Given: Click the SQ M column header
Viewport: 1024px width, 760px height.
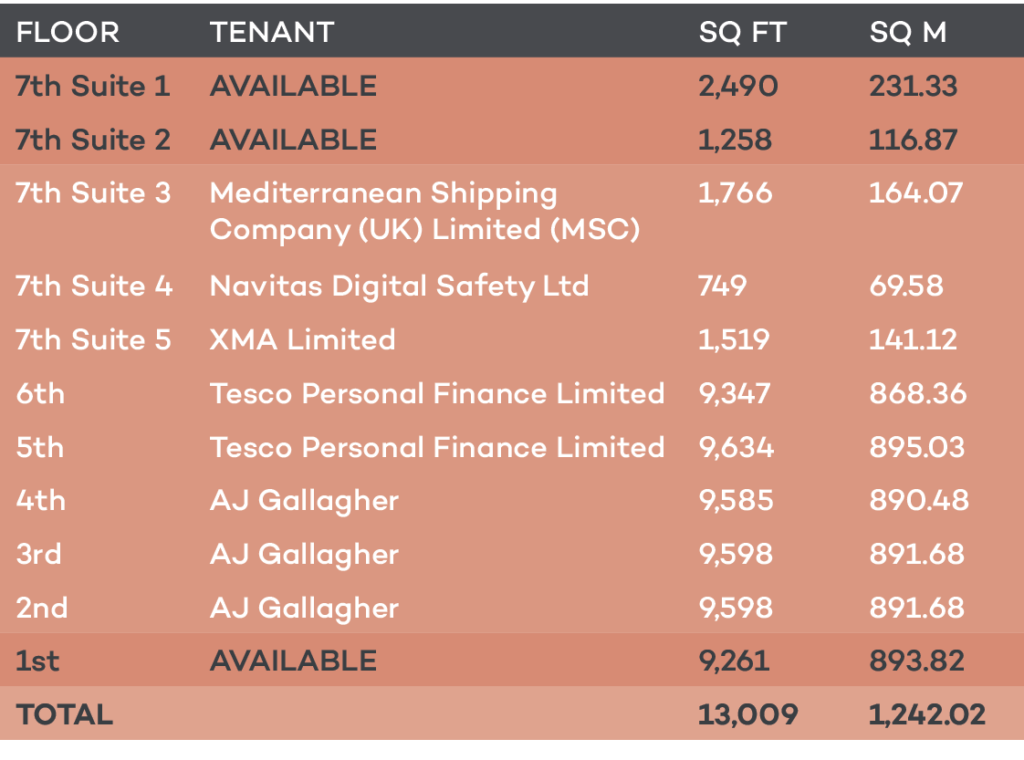Looking at the screenshot, I should tap(908, 32).
